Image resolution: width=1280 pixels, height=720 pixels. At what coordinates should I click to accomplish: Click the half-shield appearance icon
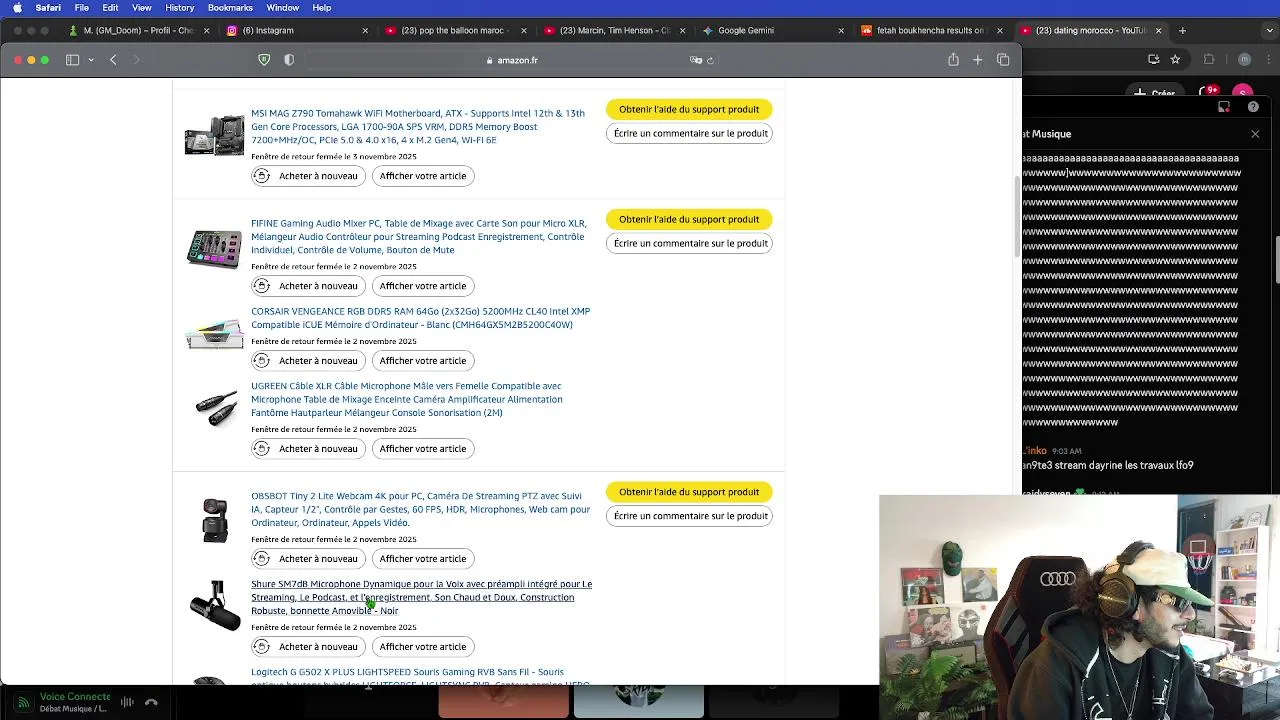[x=289, y=60]
